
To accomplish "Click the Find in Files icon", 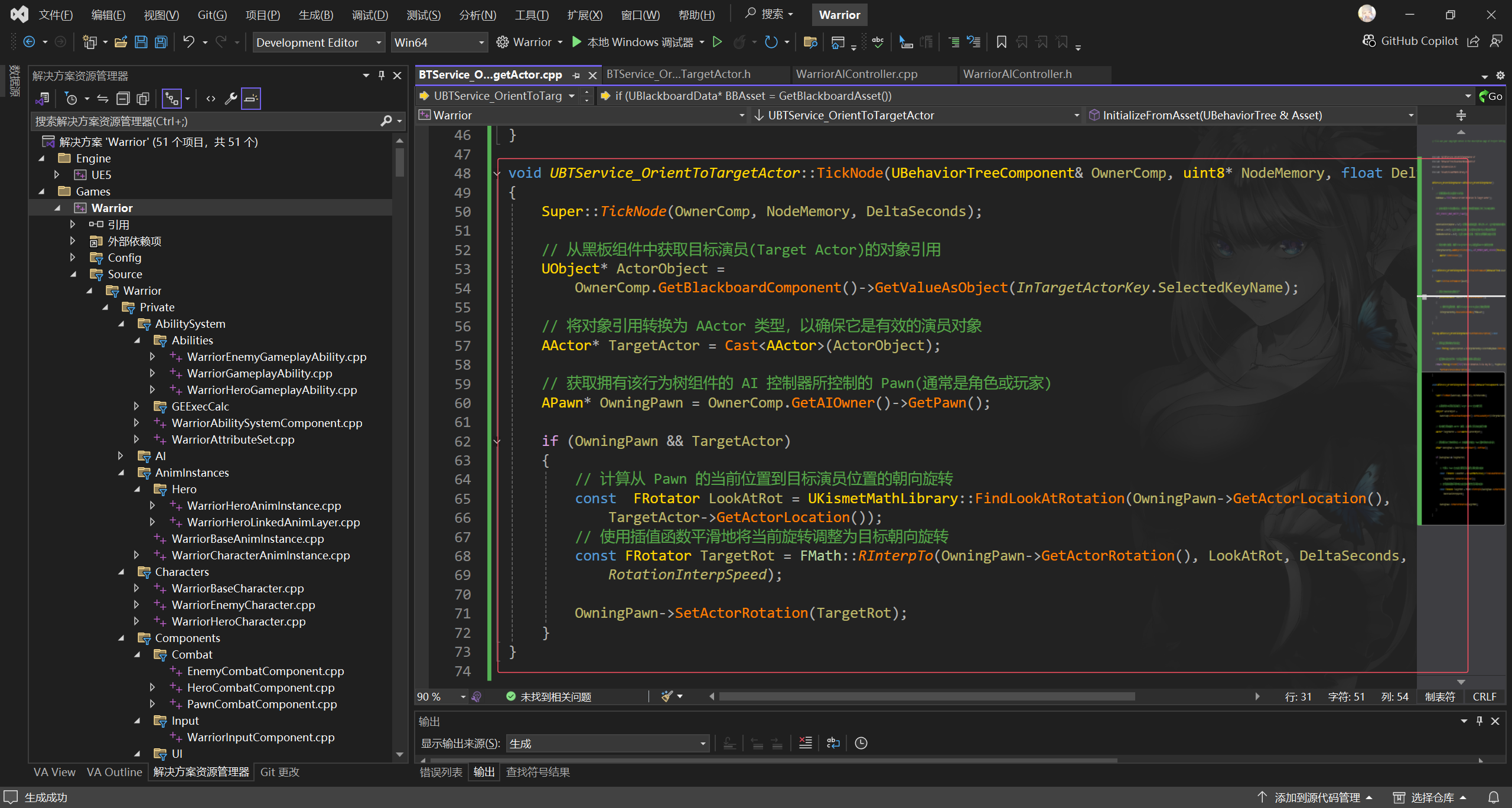I will point(810,42).
